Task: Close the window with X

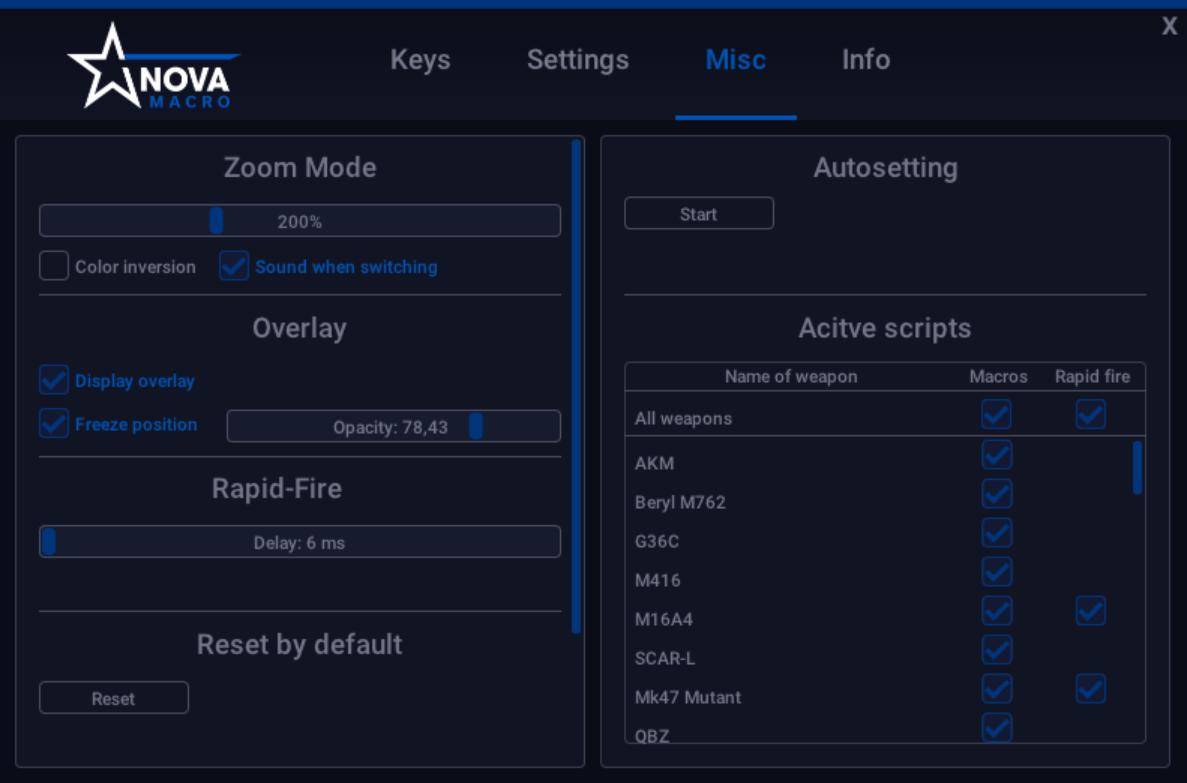Action: [1170, 27]
